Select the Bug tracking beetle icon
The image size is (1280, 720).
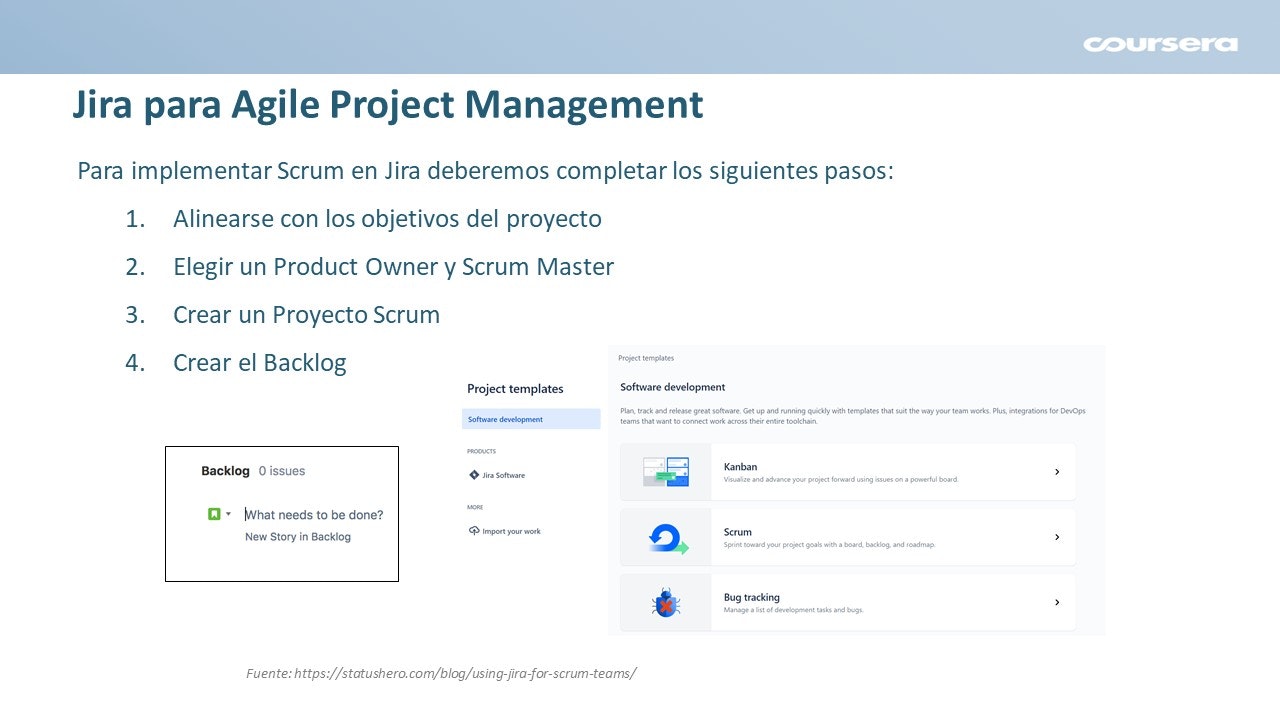(x=666, y=603)
